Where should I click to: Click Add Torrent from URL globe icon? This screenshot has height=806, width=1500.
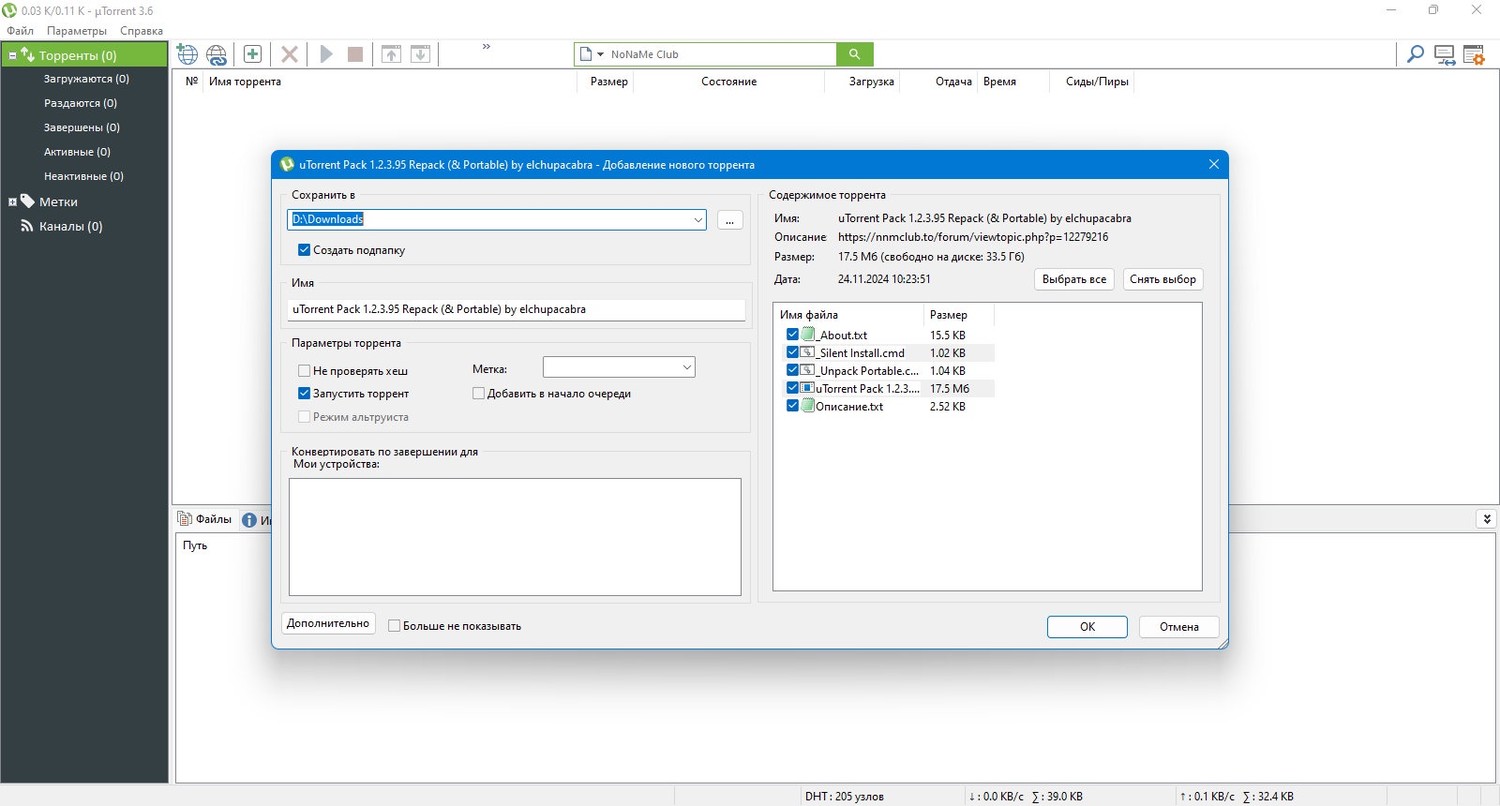click(x=216, y=54)
